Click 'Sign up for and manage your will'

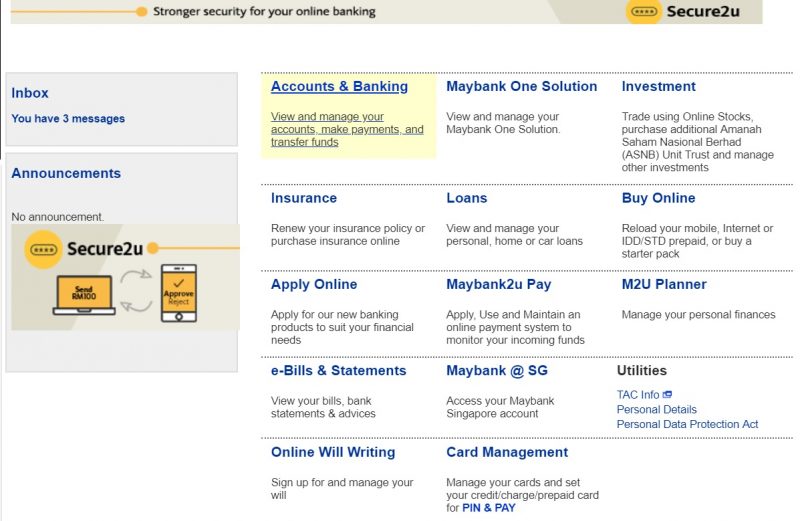342,488
